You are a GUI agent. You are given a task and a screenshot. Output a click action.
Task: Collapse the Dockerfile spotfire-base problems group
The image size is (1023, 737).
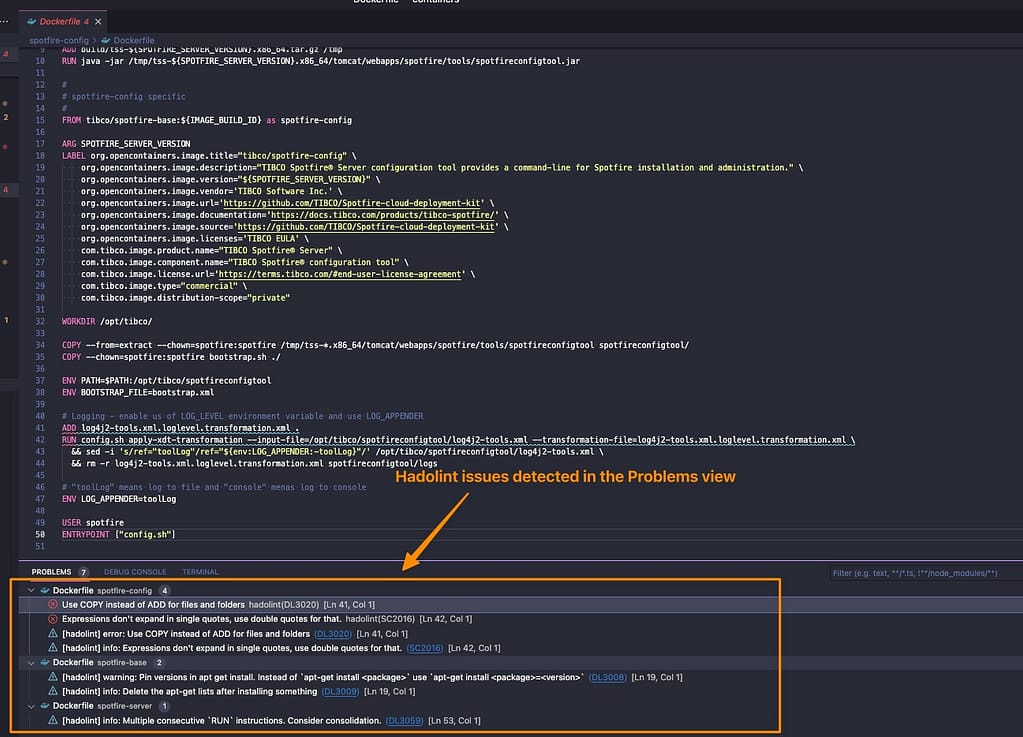[31, 664]
